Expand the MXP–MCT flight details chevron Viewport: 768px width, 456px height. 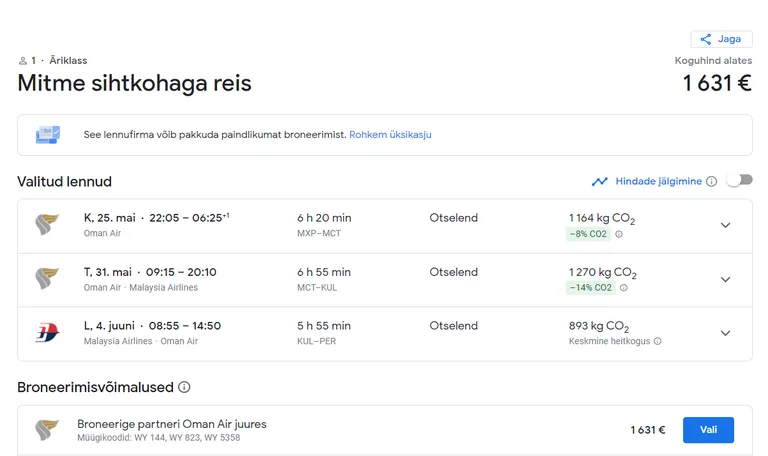[x=725, y=225]
